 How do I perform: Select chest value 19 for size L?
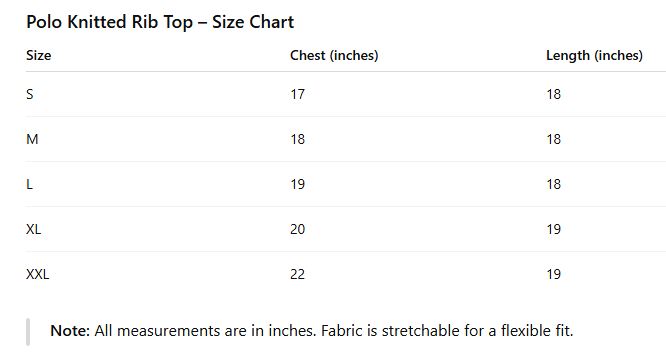[x=297, y=184]
